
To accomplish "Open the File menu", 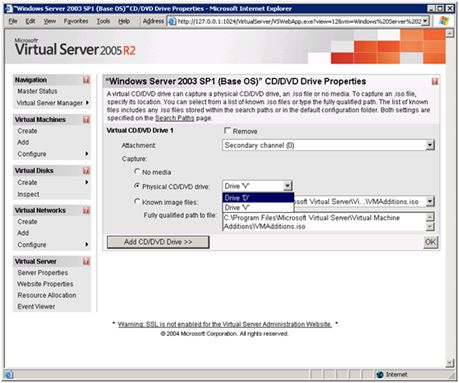I will (x=13, y=21).
